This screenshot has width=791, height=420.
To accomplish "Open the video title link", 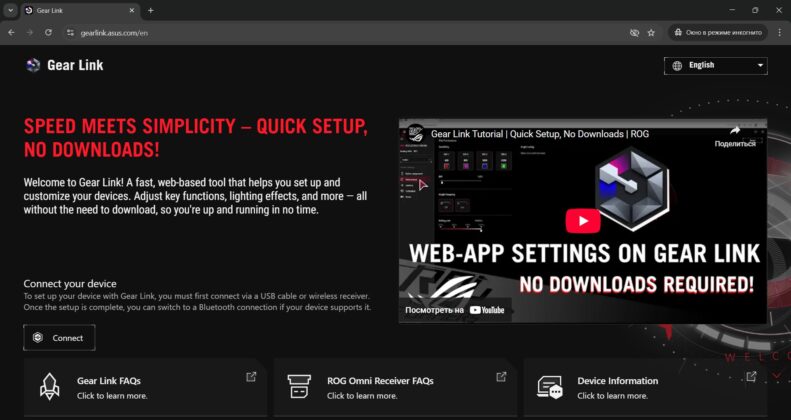I will 540,134.
